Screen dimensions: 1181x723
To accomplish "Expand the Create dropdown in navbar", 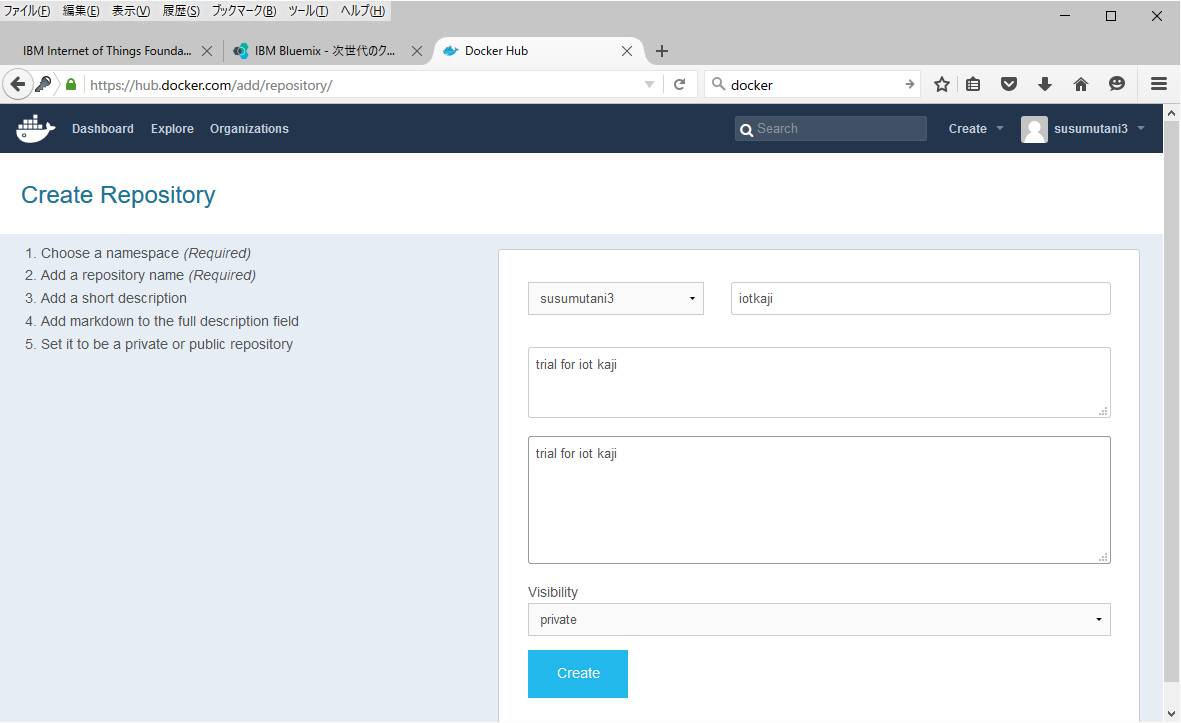I will 976,129.
